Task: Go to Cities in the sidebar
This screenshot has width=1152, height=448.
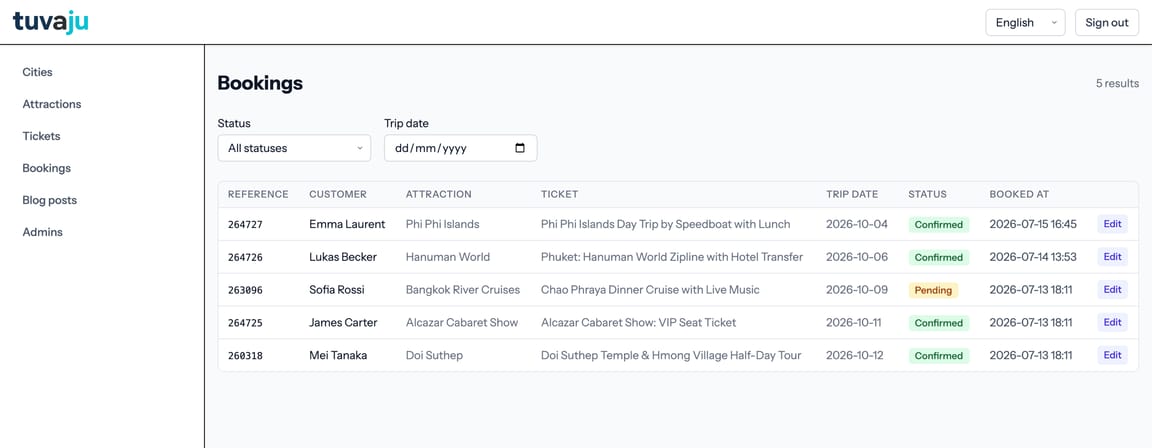Action: 37,72
